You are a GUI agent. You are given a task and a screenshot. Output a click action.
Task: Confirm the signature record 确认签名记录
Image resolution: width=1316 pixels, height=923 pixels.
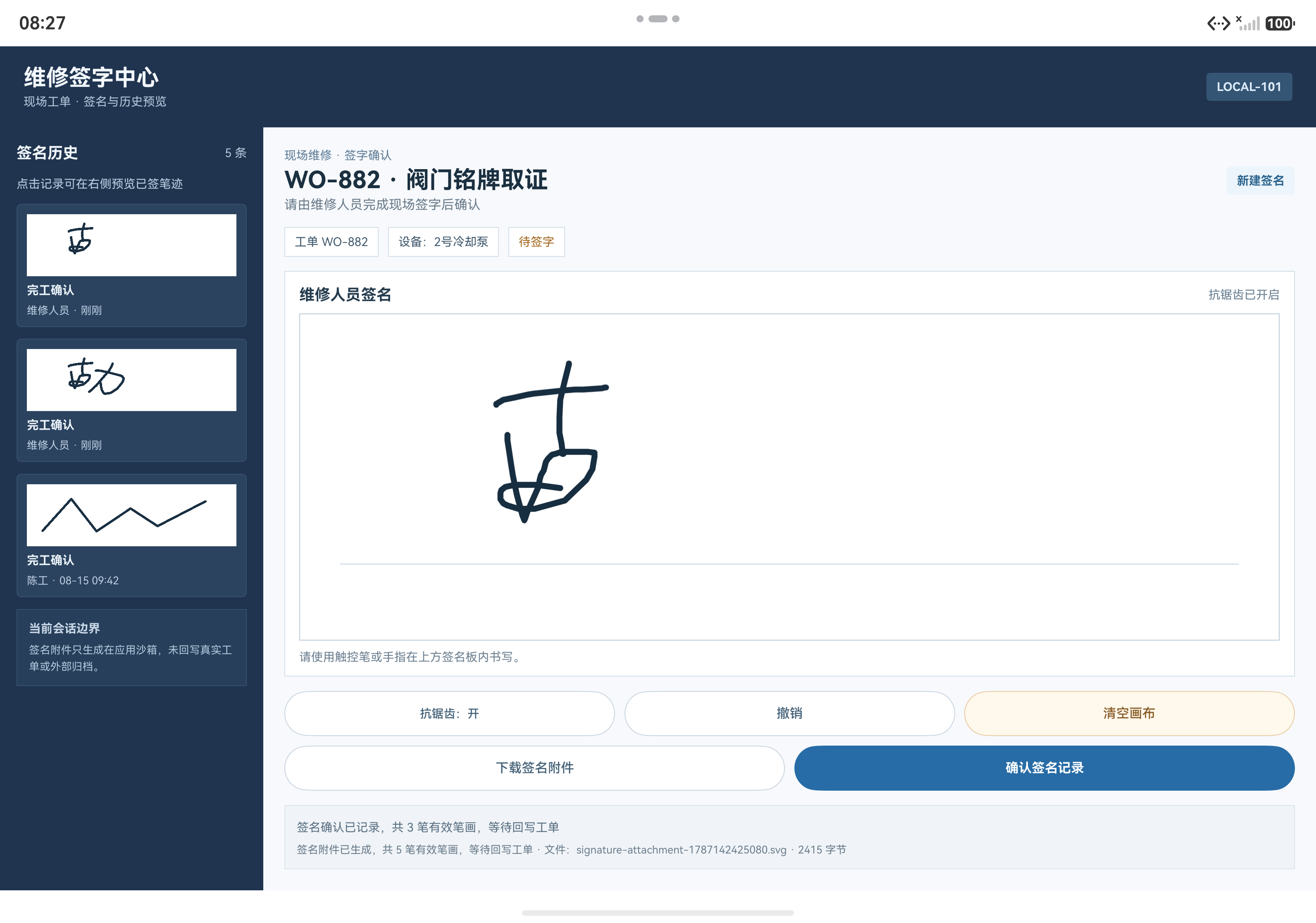tap(1044, 768)
